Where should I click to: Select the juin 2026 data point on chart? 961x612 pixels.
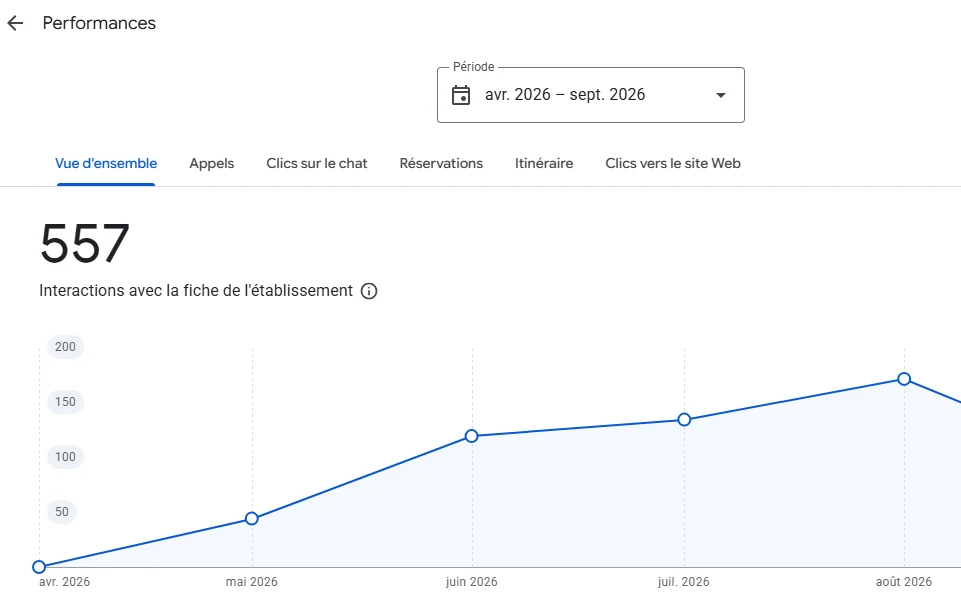point(471,436)
